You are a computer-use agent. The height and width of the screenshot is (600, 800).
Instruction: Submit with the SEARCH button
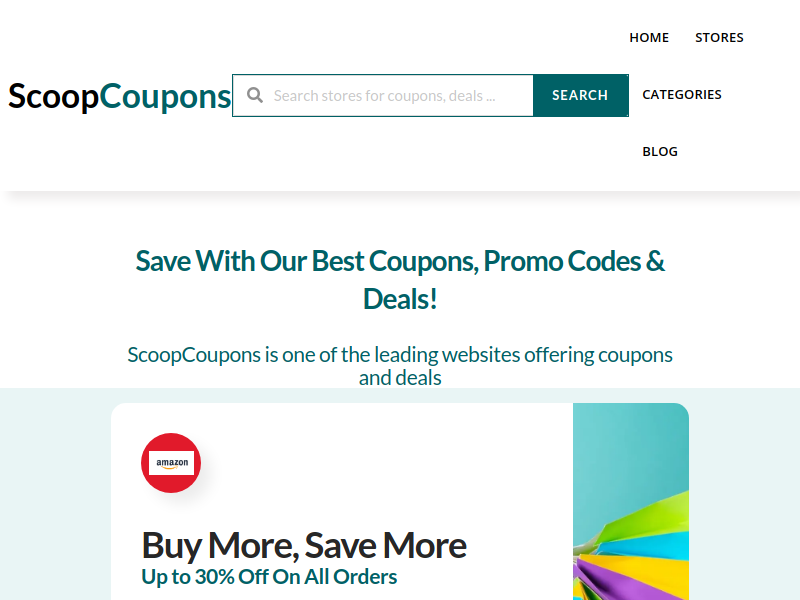pos(581,95)
